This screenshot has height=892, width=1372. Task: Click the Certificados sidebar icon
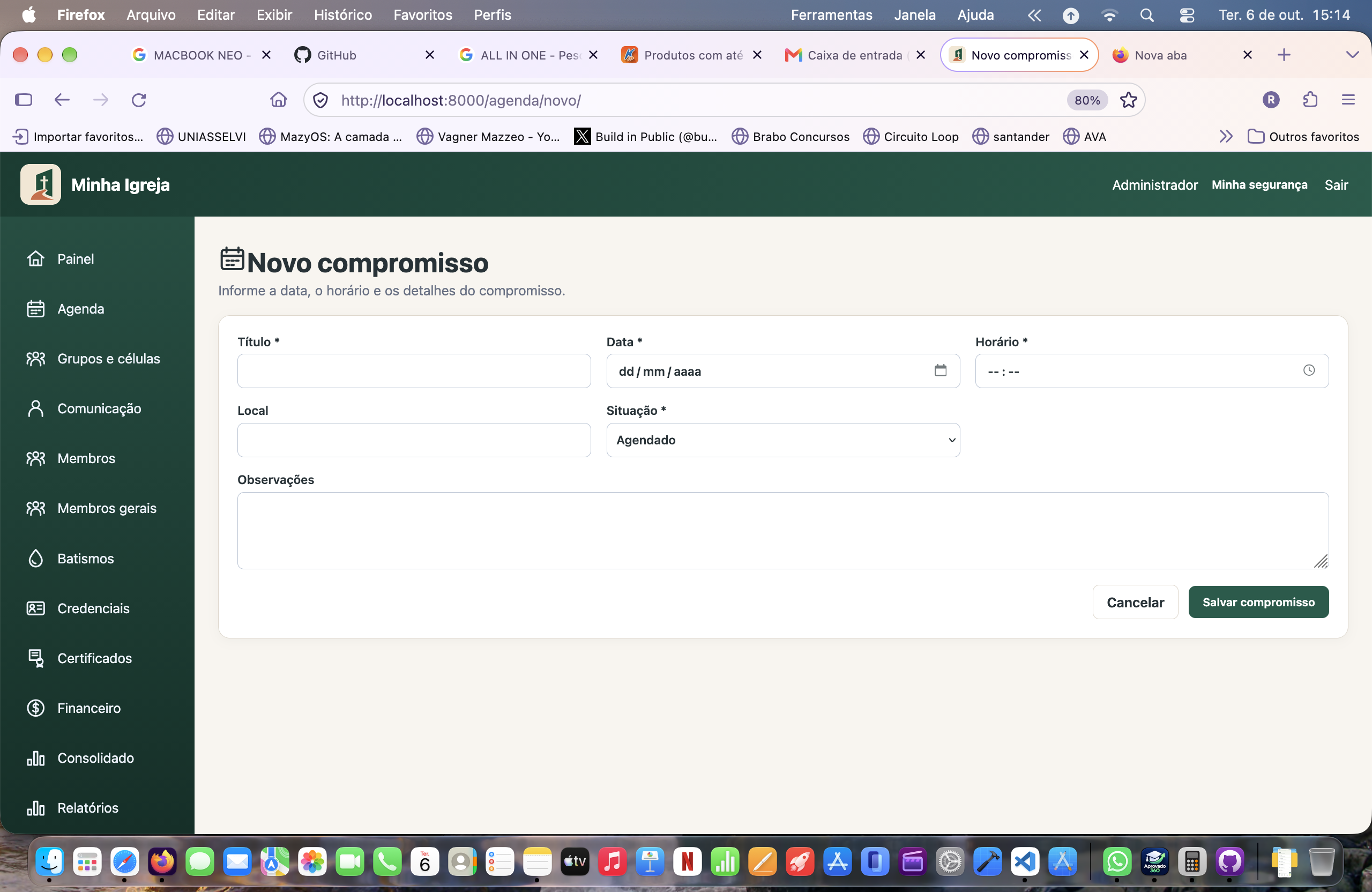[36, 658]
